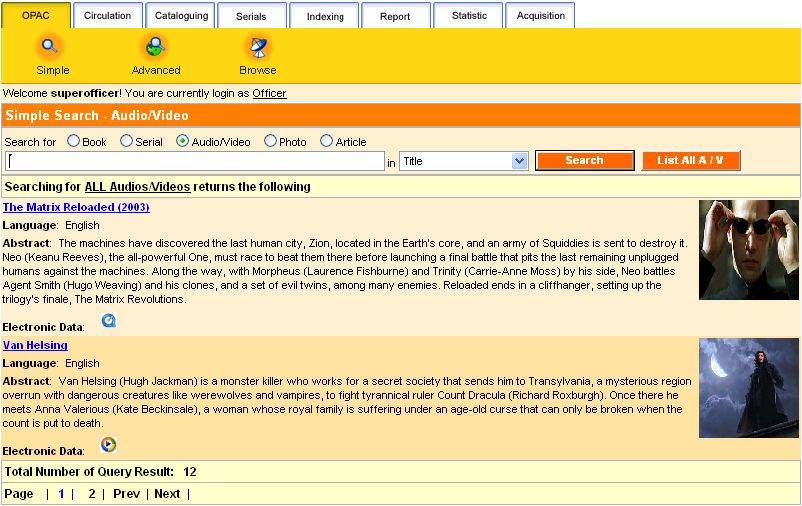Click the Officer login link
This screenshot has width=802, height=506.
coord(269,93)
